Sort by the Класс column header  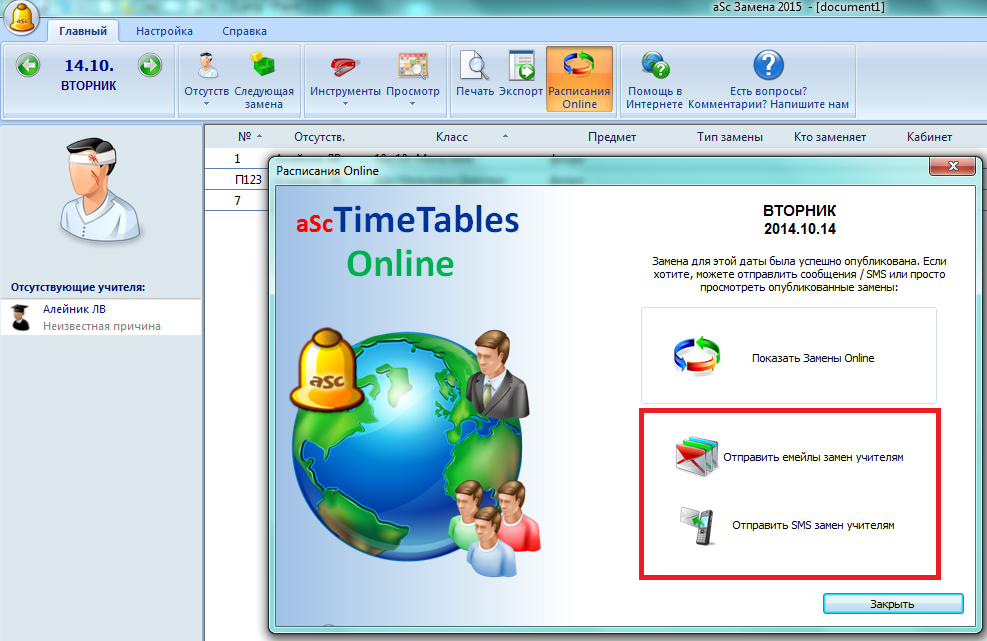(451, 137)
